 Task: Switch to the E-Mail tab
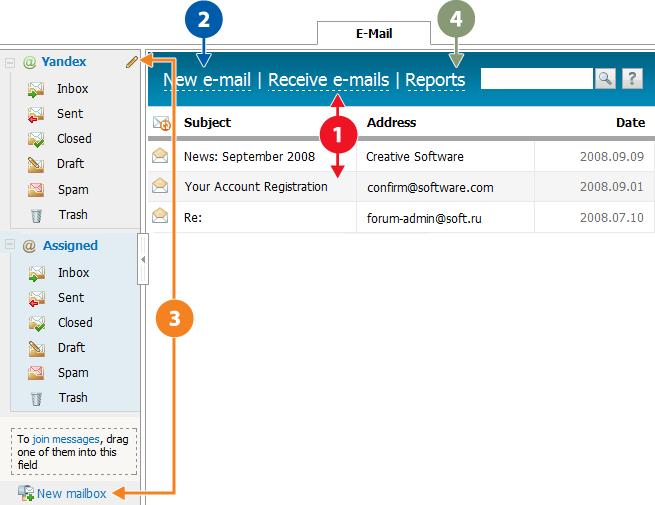pyautogui.click(x=374, y=33)
